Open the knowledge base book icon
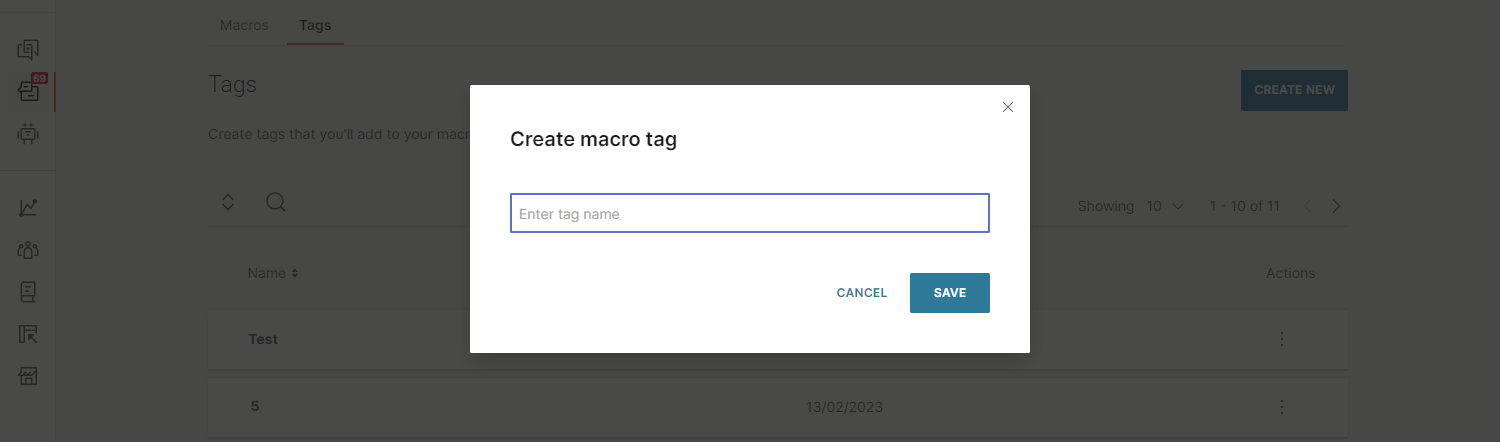 pos(28,292)
